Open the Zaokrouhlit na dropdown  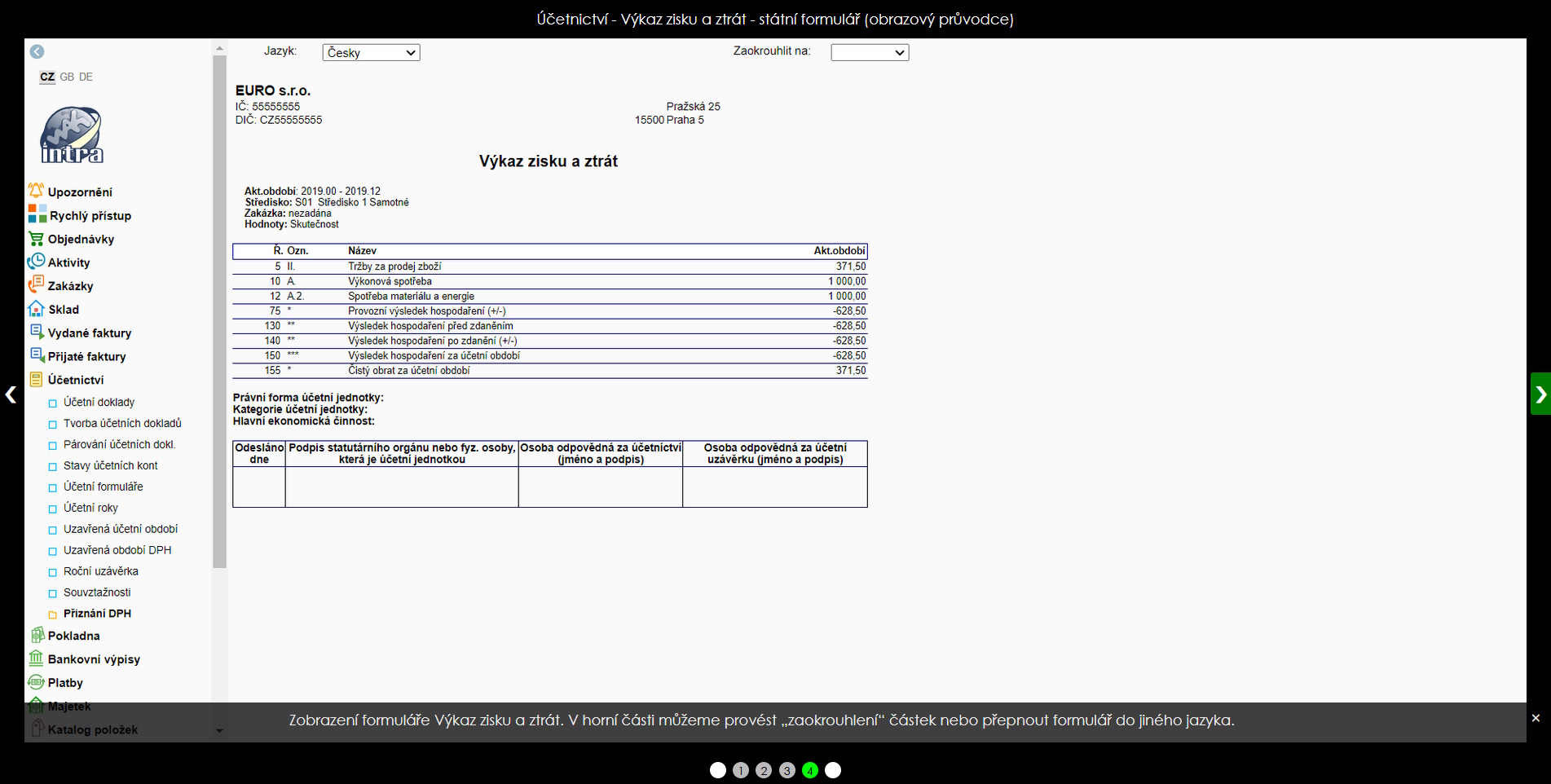click(x=869, y=52)
